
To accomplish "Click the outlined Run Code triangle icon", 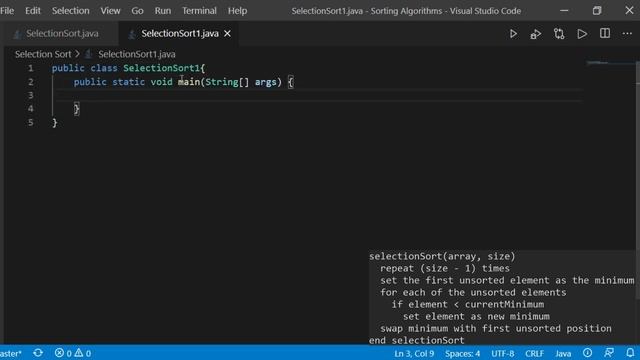I will 582,34.
